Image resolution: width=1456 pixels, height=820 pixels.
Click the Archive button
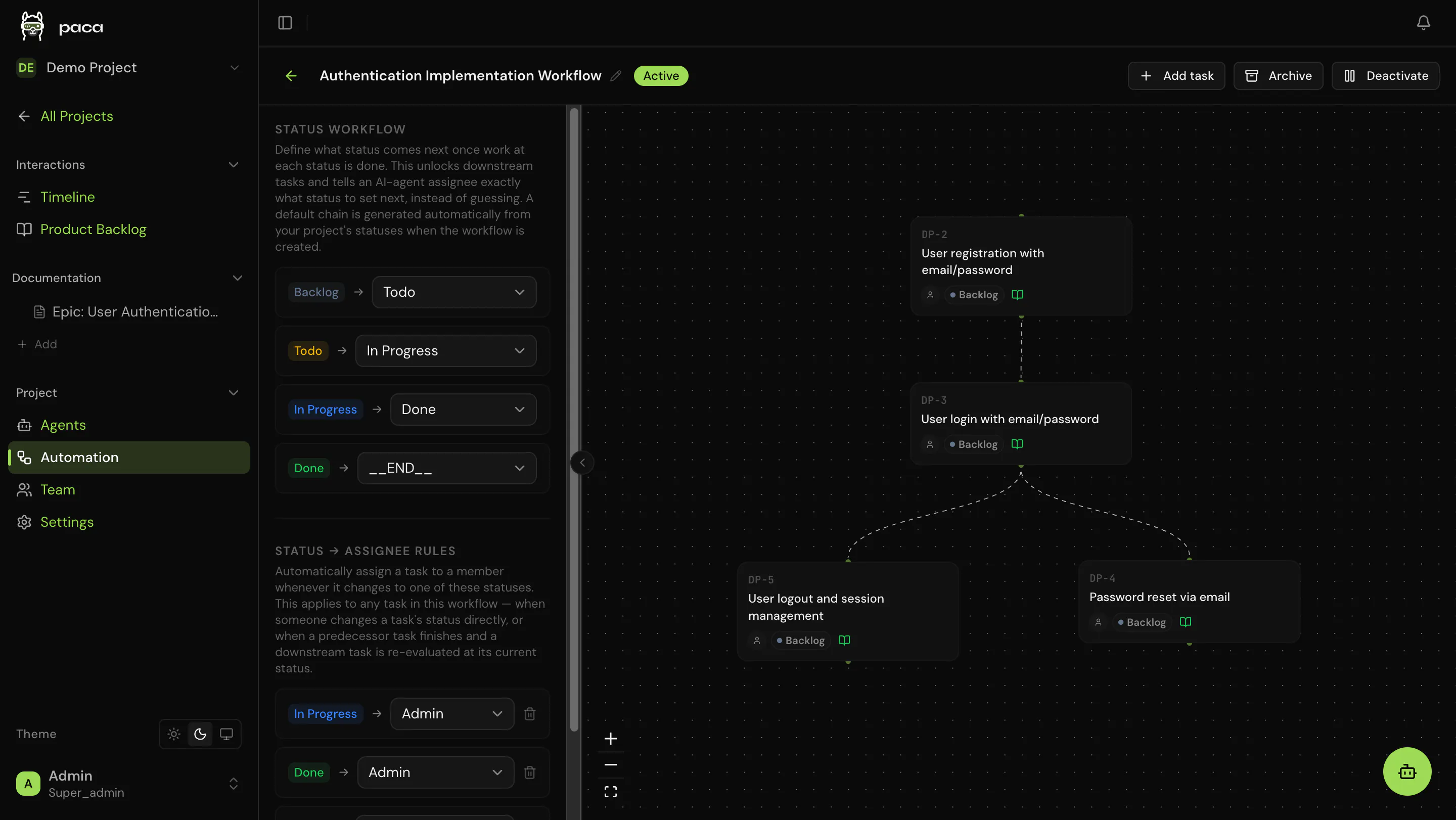pyautogui.click(x=1278, y=76)
